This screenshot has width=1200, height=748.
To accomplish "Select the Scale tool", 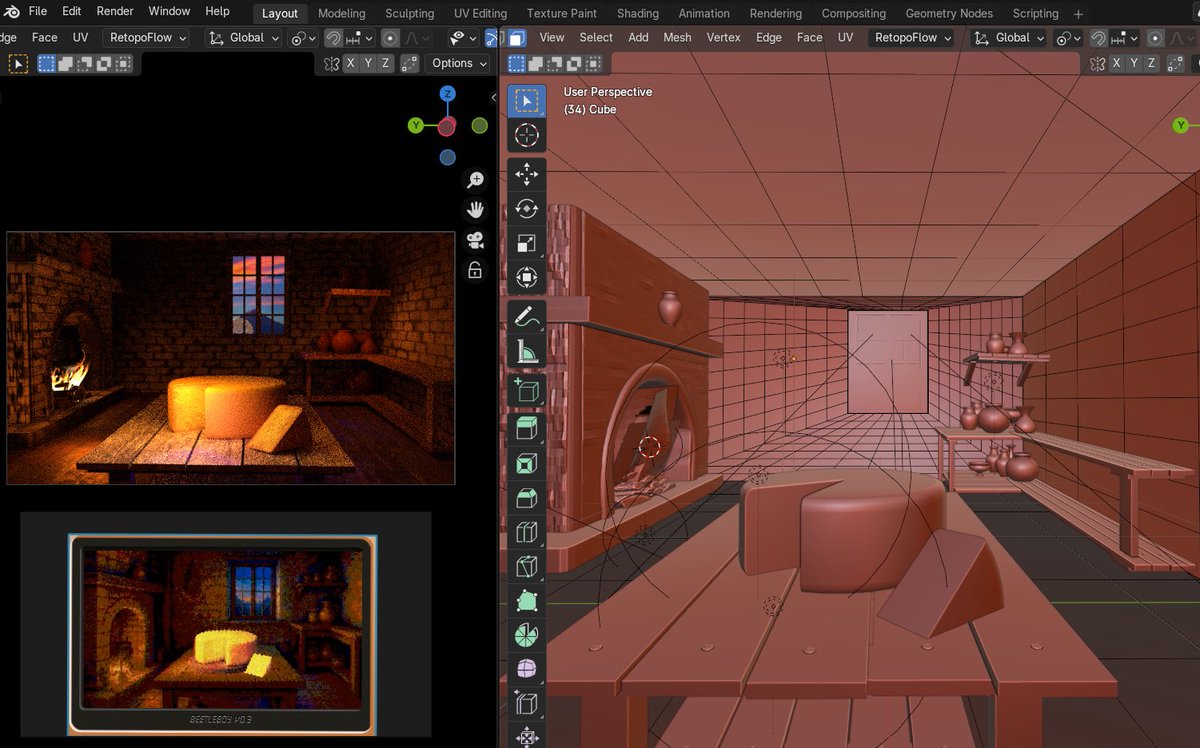I will (527, 243).
